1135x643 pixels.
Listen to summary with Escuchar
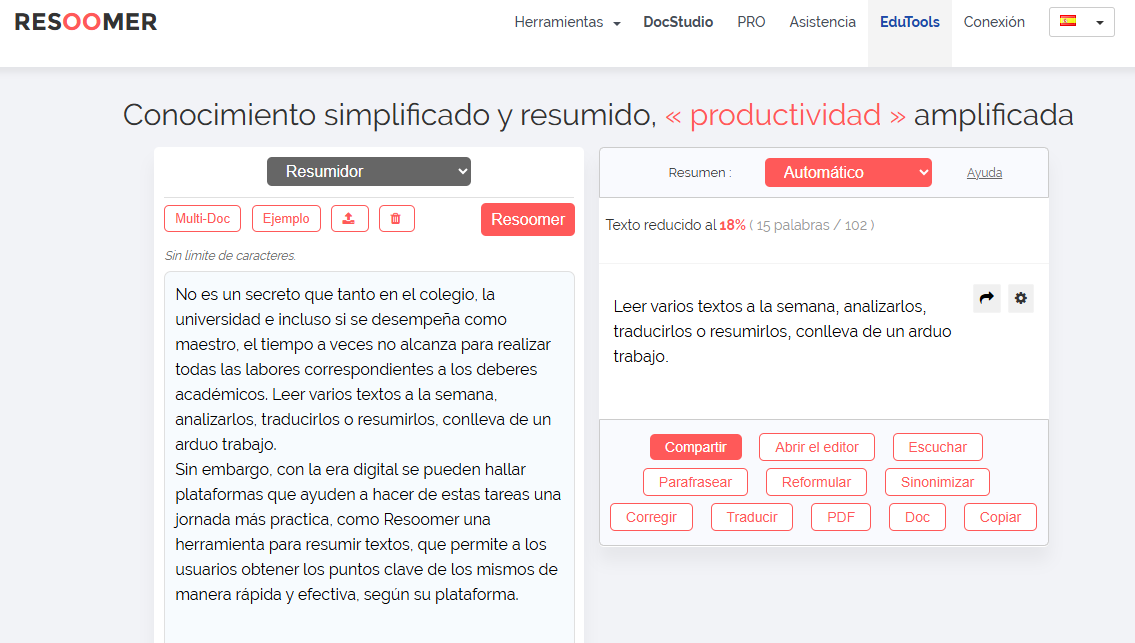[937, 447]
